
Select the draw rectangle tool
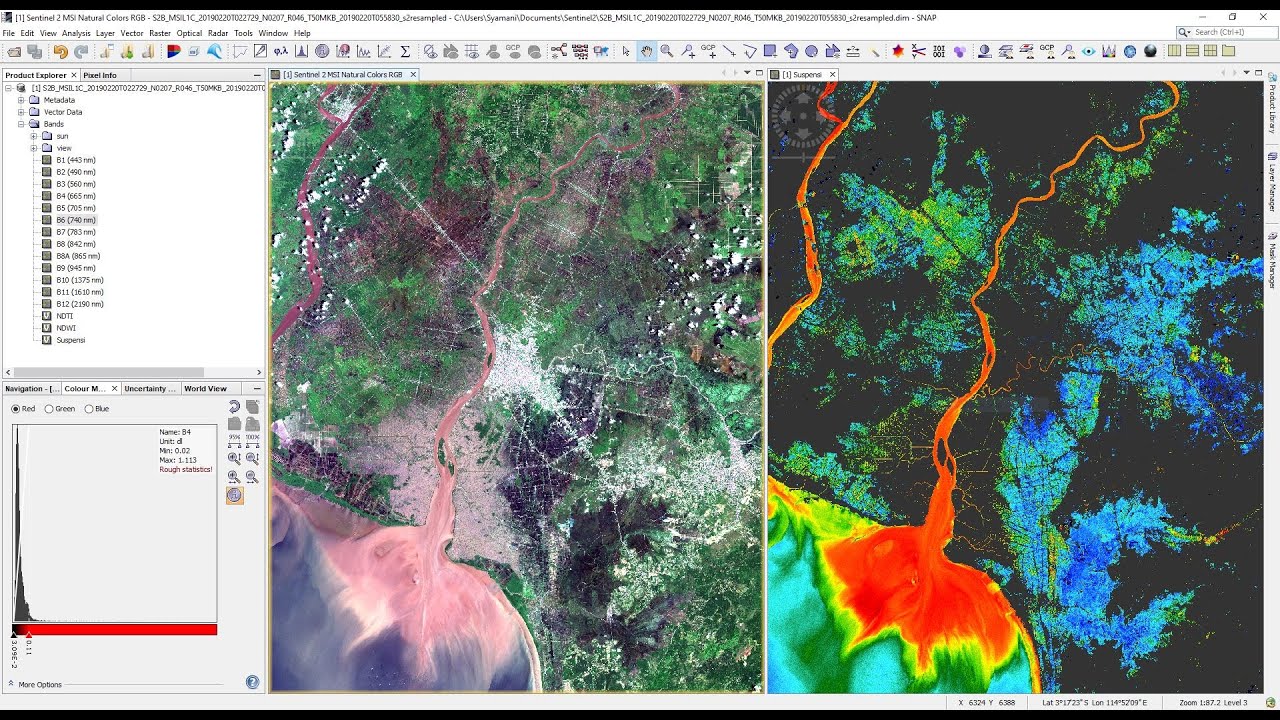[770, 51]
